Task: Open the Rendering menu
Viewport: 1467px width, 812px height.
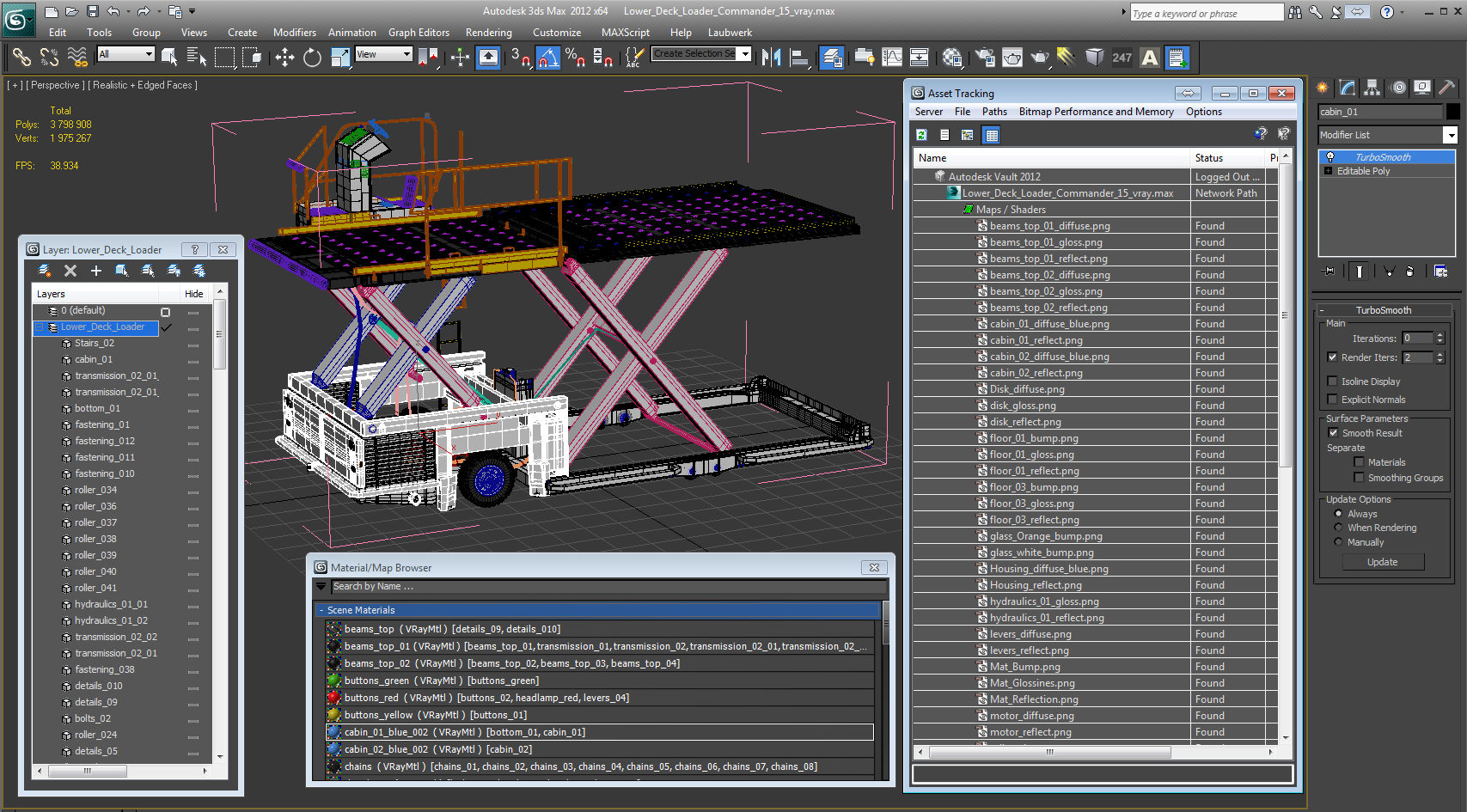Action: 488,33
